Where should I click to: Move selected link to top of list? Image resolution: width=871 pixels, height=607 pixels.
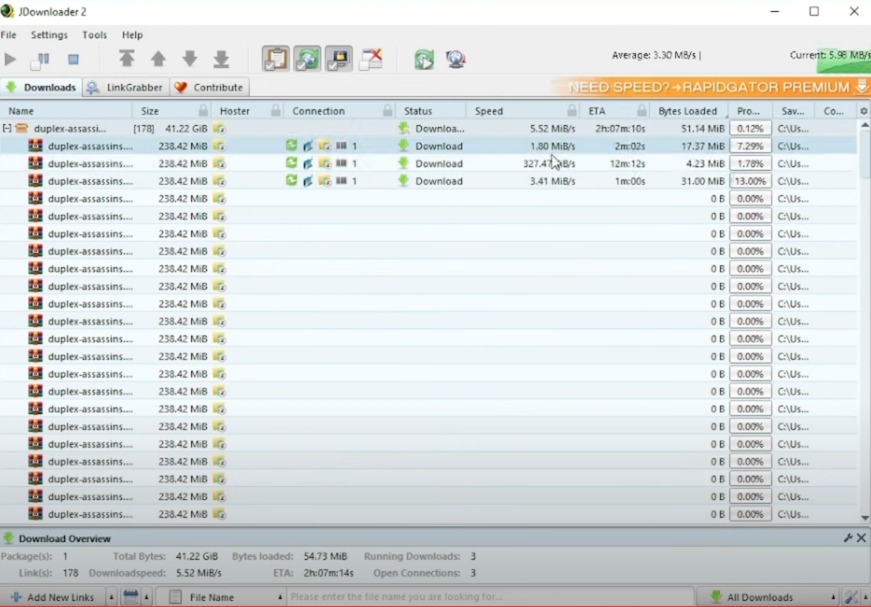pos(127,59)
